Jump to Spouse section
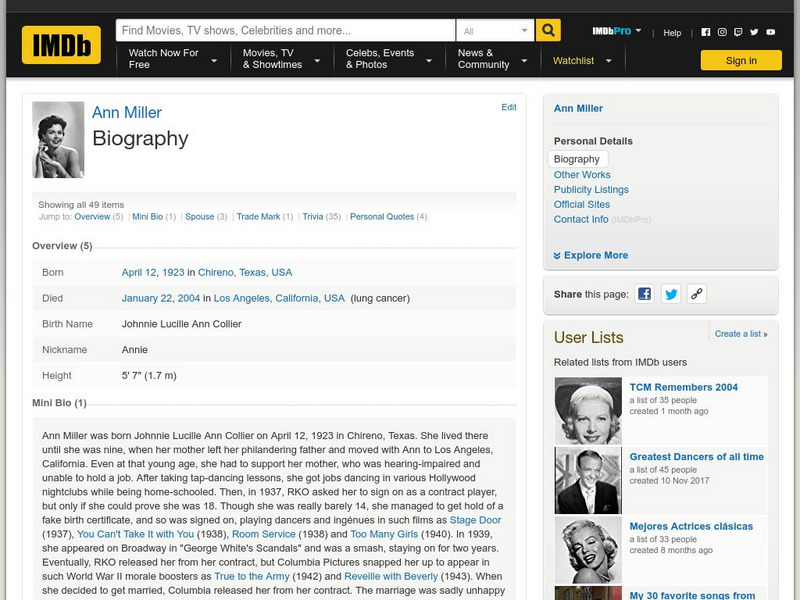The height and width of the screenshot is (600, 800). [x=199, y=217]
